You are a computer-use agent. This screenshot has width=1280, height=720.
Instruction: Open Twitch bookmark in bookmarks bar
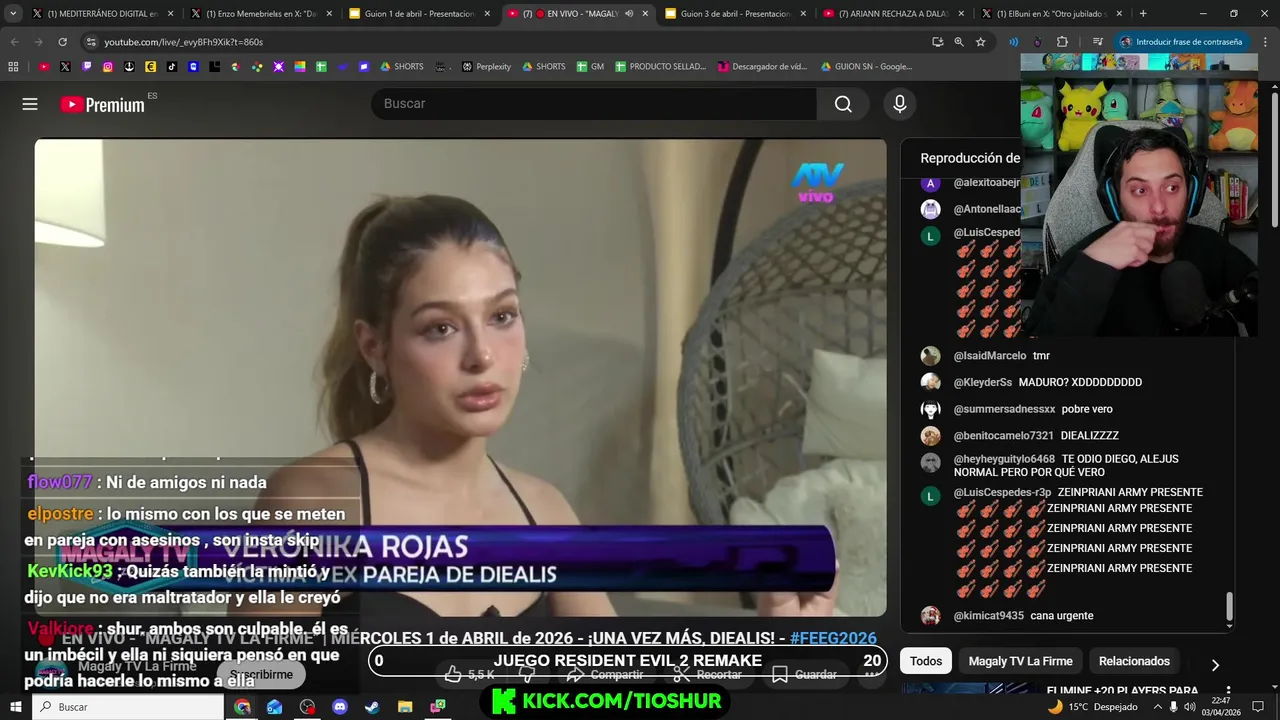point(87,67)
